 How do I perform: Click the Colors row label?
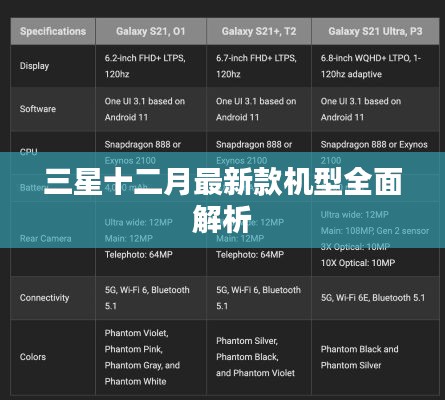pos(33,357)
